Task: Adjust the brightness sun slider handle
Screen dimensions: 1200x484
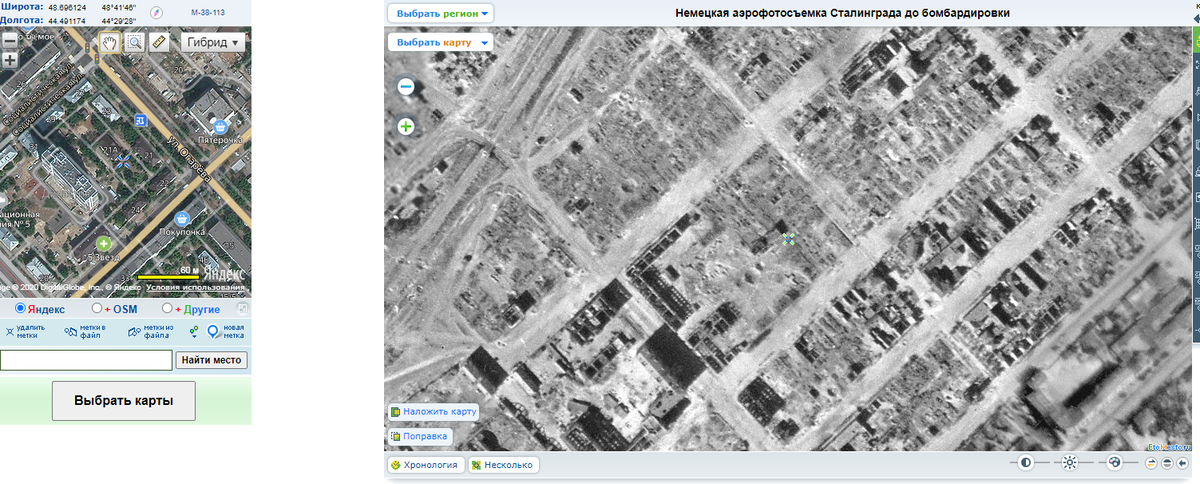Action: tap(1070, 463)
